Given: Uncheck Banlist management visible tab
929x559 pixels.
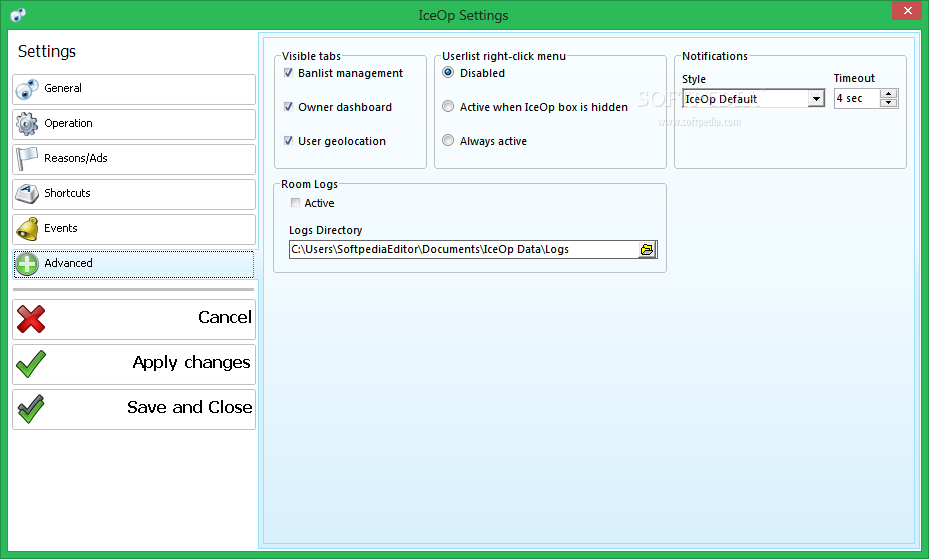Looking at the screenshot, I should [289, 73].
